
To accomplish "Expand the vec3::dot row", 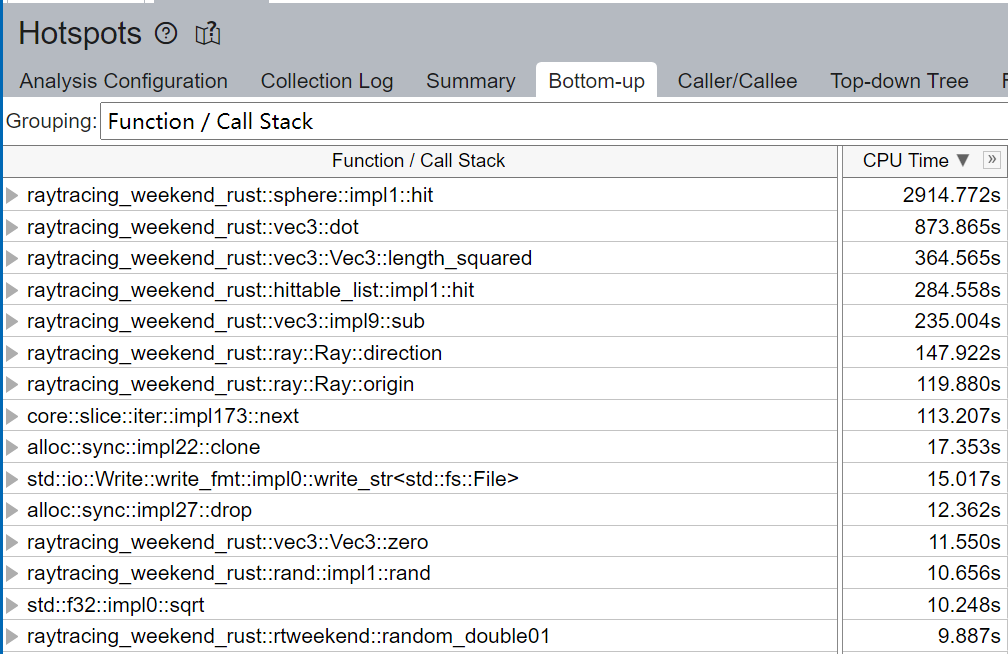I will (11, 227).
